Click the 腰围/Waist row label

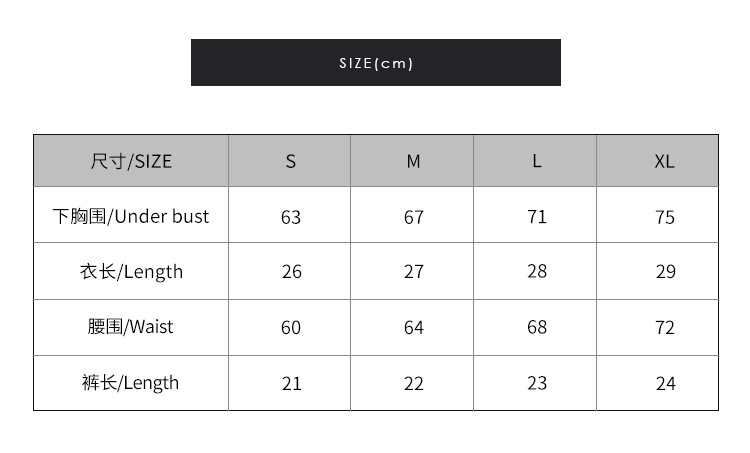[x=131, y=327]
